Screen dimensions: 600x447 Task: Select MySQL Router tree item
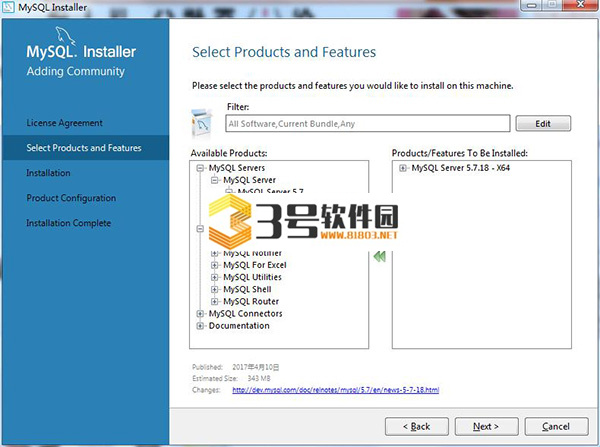point(251,302)
